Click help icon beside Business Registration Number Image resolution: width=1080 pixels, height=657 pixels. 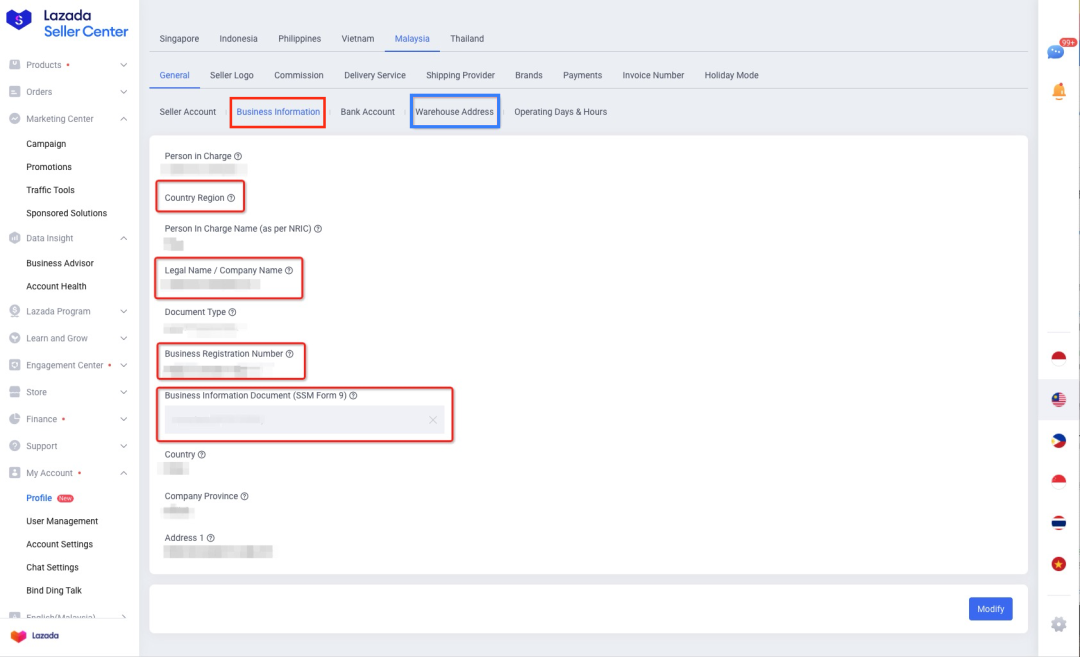(290, 354)
